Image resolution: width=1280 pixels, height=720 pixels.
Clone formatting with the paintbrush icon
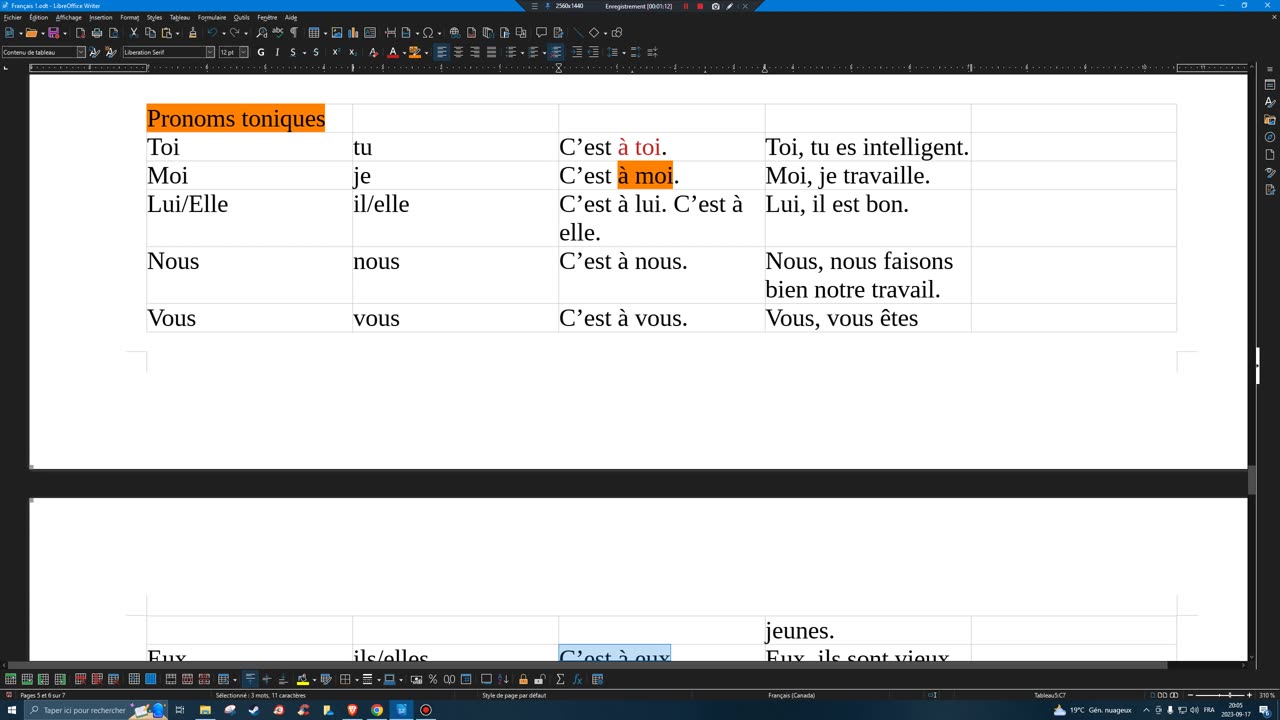193,33
